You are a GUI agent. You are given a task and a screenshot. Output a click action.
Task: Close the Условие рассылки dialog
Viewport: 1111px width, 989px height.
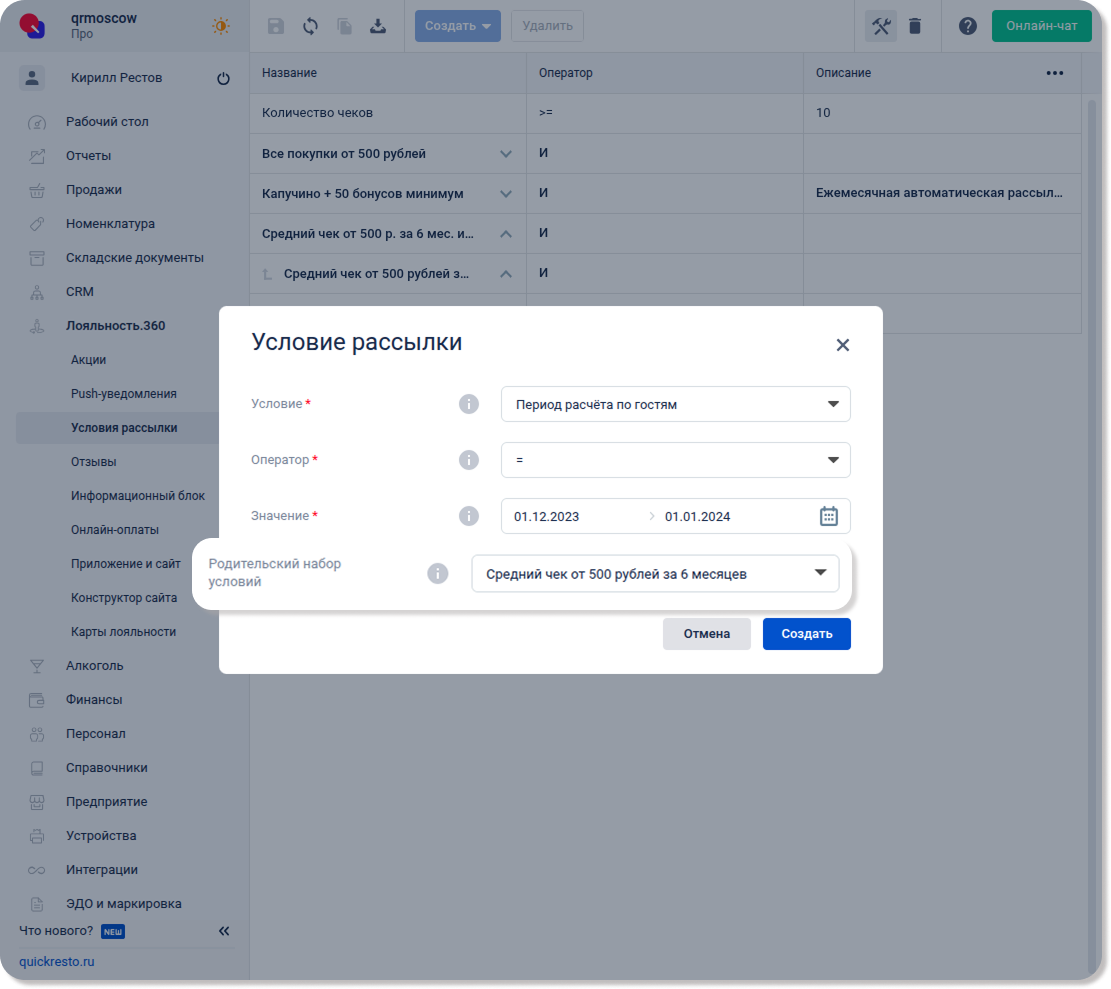[x=842, y=345]
